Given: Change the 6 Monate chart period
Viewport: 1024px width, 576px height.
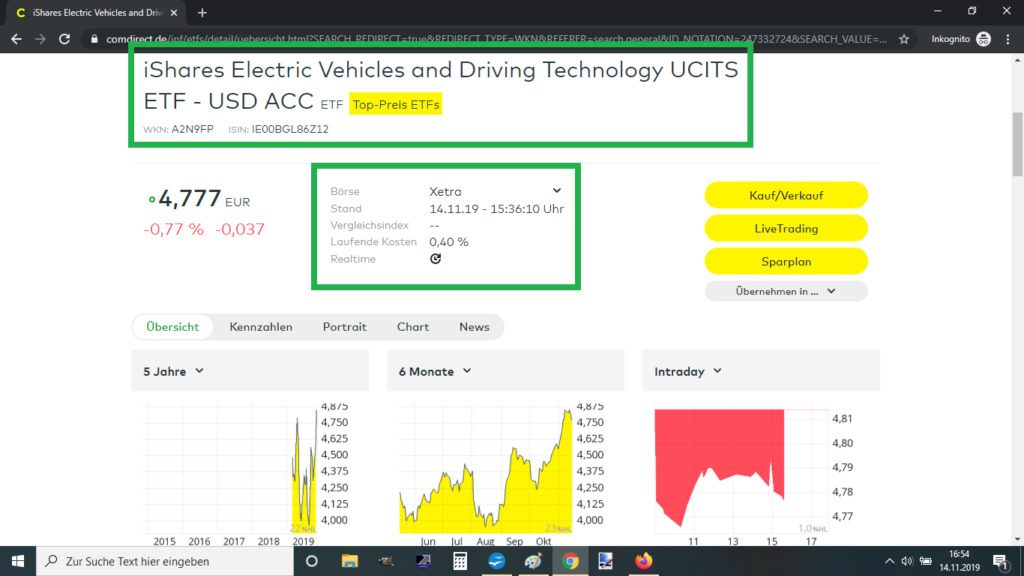Looking at the screenshot, I should pos(435,371).
